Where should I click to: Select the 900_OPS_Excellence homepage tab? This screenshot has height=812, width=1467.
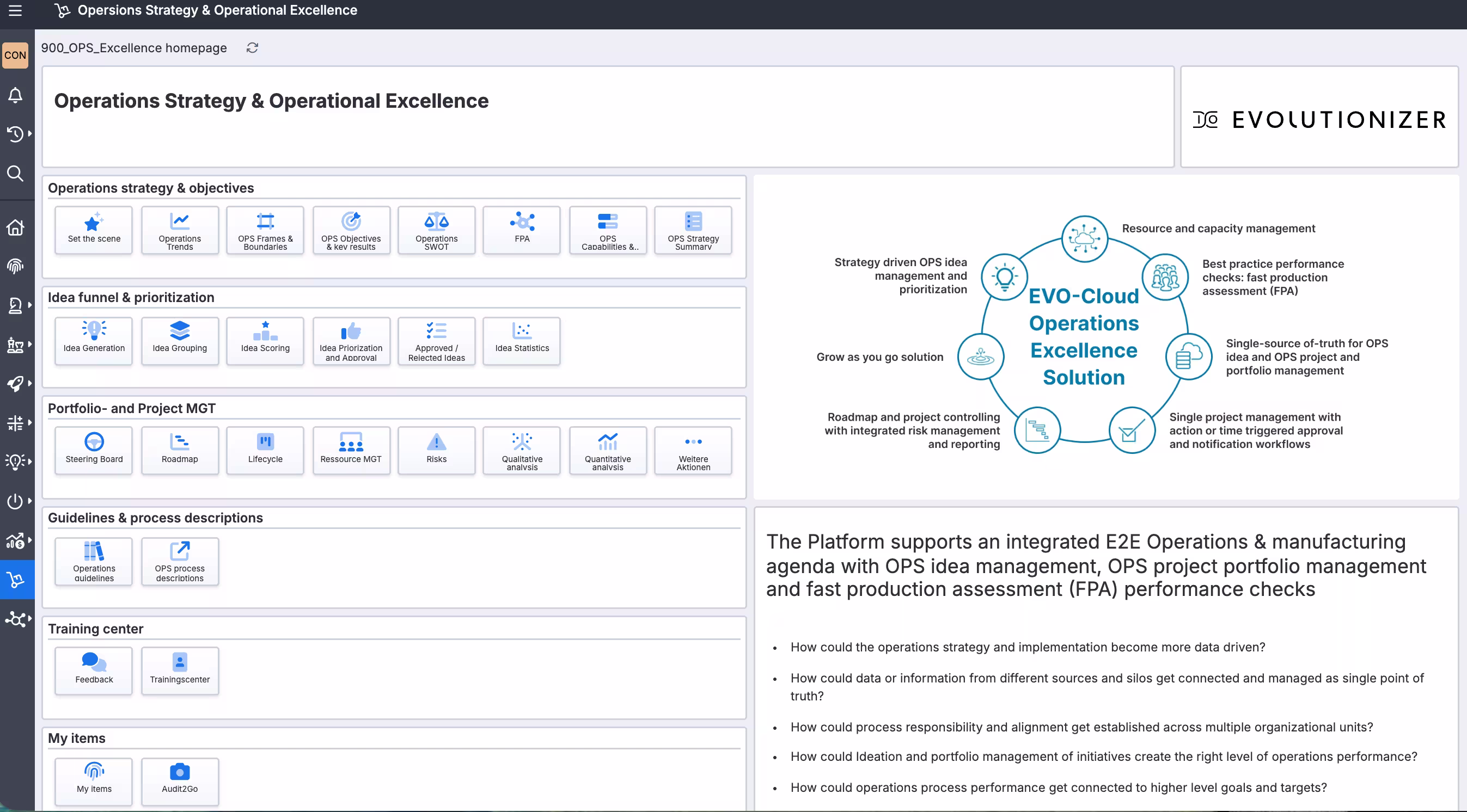point(134,48)
